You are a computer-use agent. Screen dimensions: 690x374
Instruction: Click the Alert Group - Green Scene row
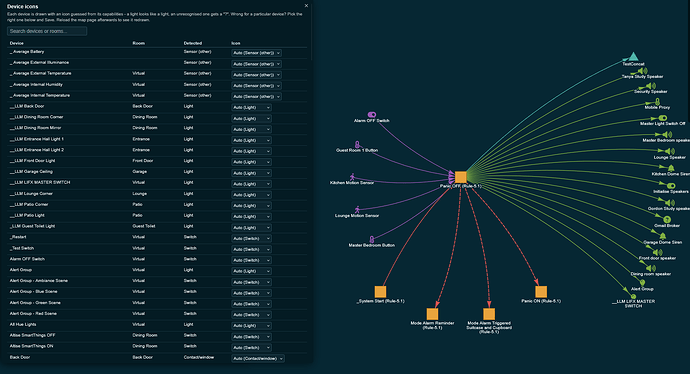pyautogui.click(x=157, y=303)
